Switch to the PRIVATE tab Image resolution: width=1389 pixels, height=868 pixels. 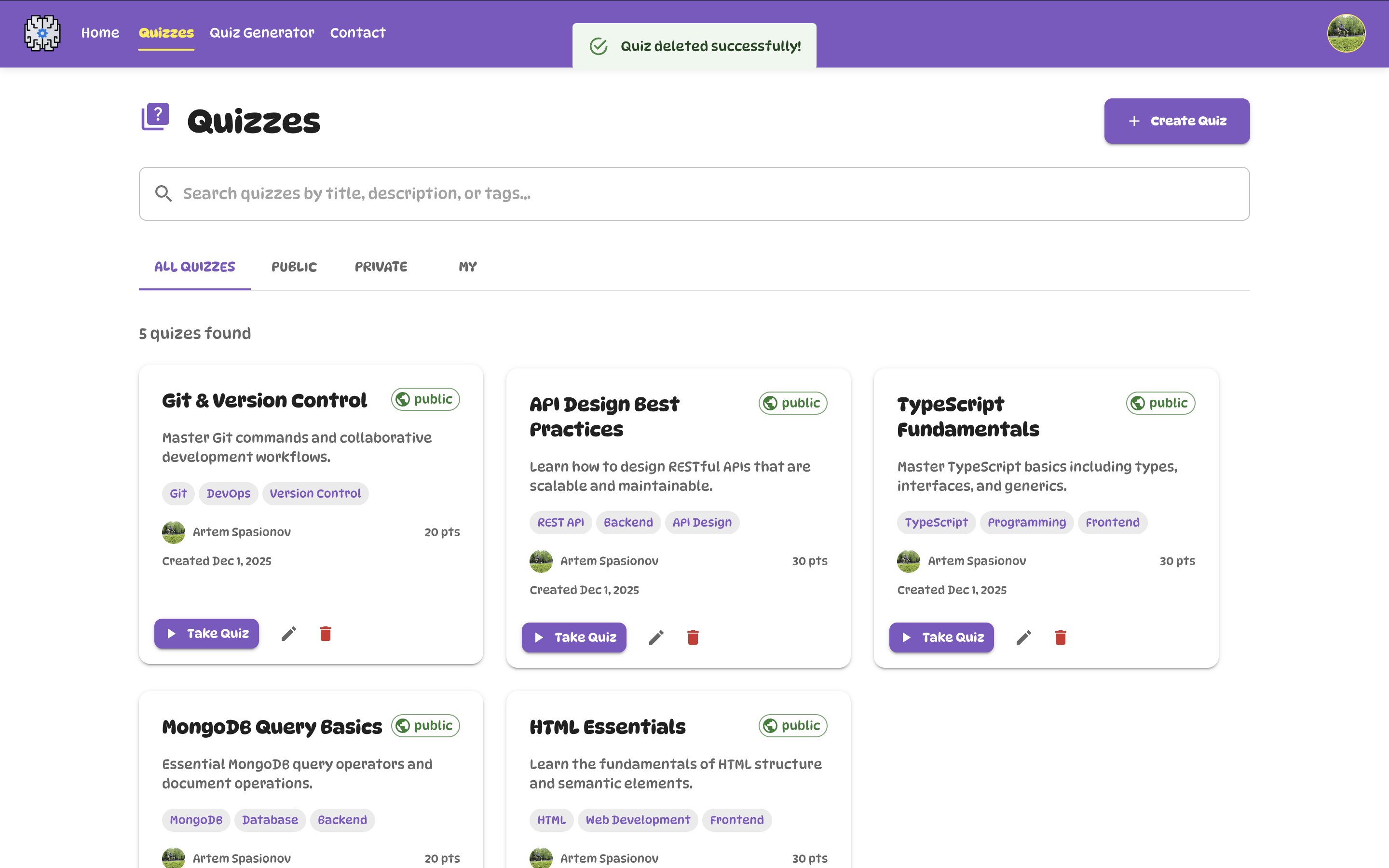point(381,266)
